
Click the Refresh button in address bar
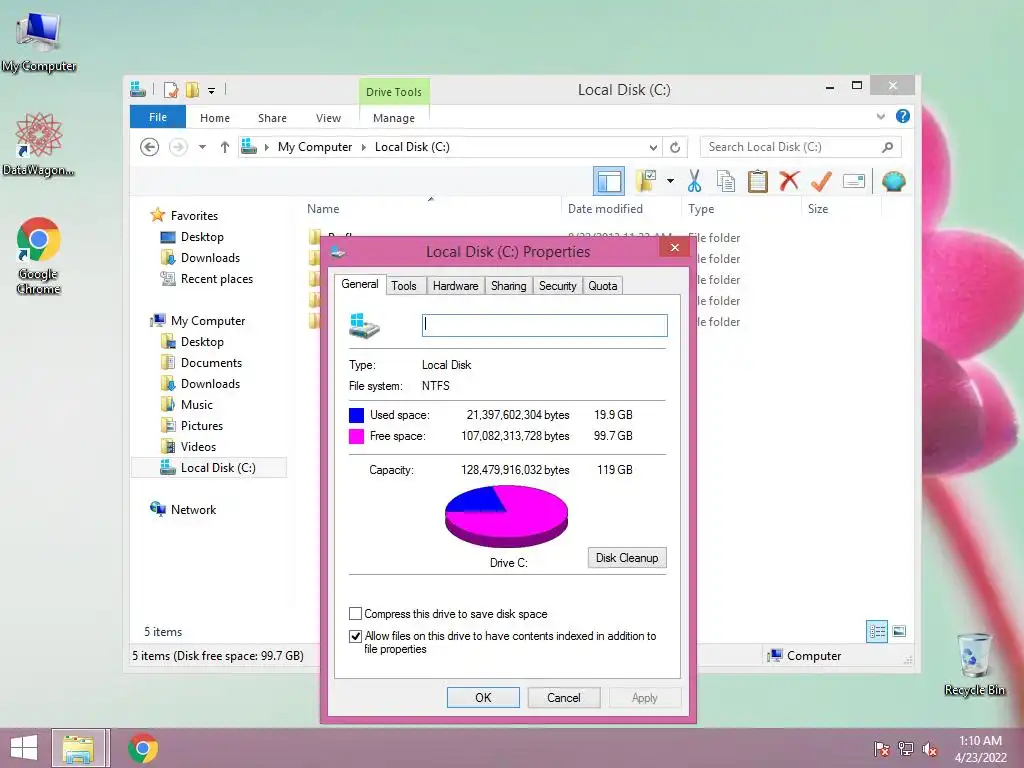pos(675,148)
